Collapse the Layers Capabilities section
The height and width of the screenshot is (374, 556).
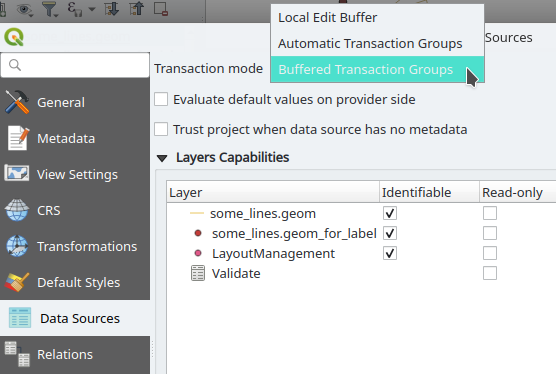pyautogui.click(x=162, y=158)
